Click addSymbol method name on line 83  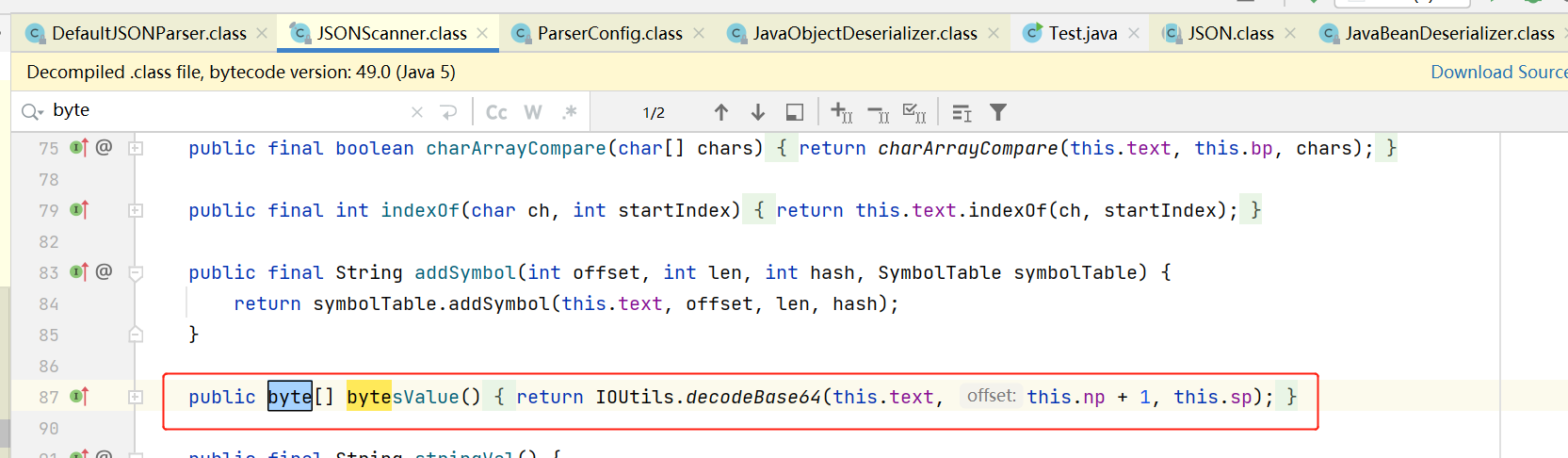click(x=465, y=272)
